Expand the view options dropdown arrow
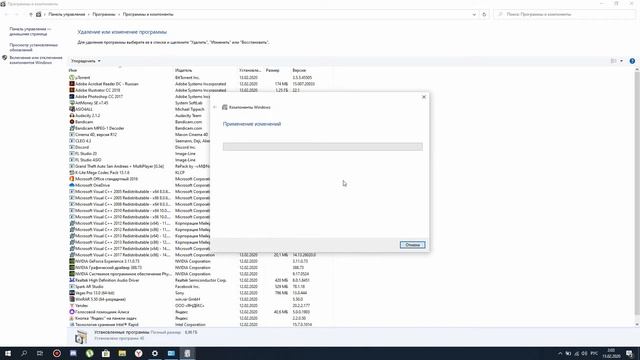640x360 pixels. click(622, 61)
